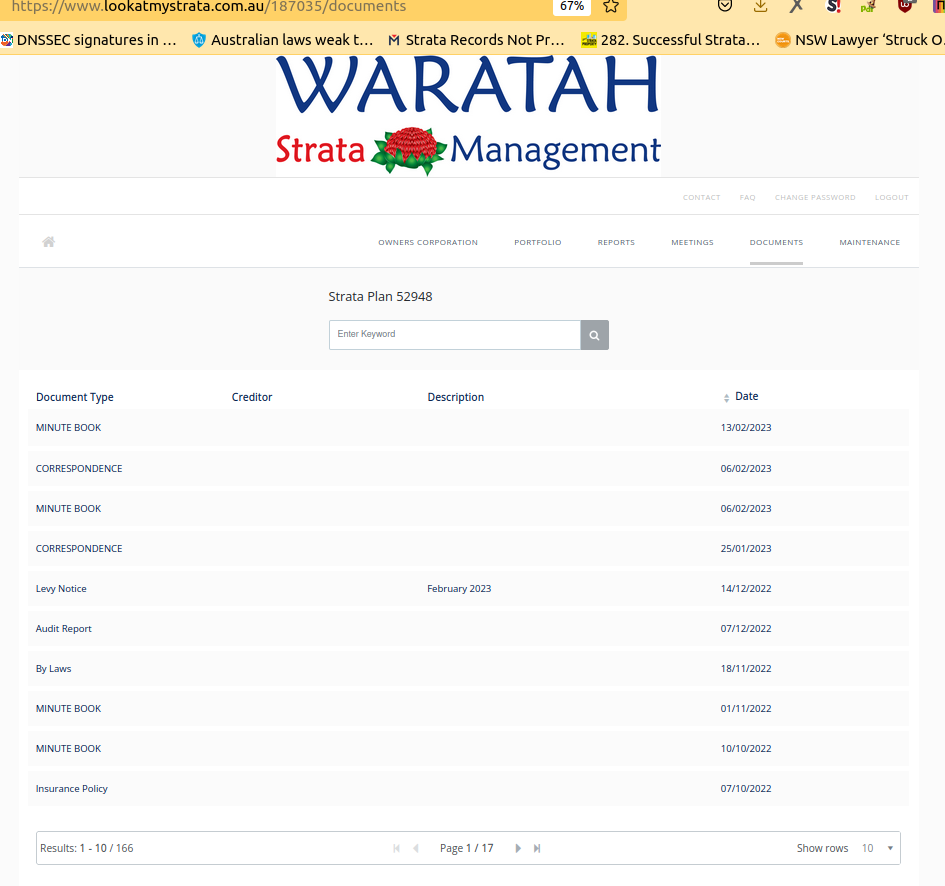This screenshot has width=945, height=886.
Task: Click Change Password link
Action: (x=815, y=198)
